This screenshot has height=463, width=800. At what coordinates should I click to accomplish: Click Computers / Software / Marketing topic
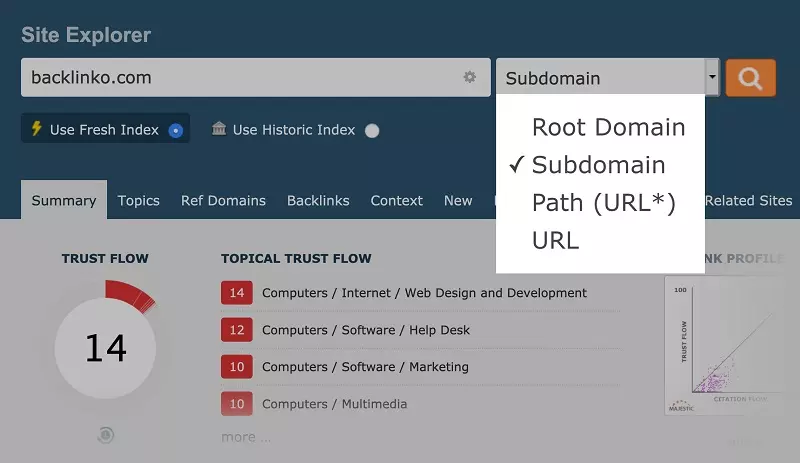coord(365,367)
